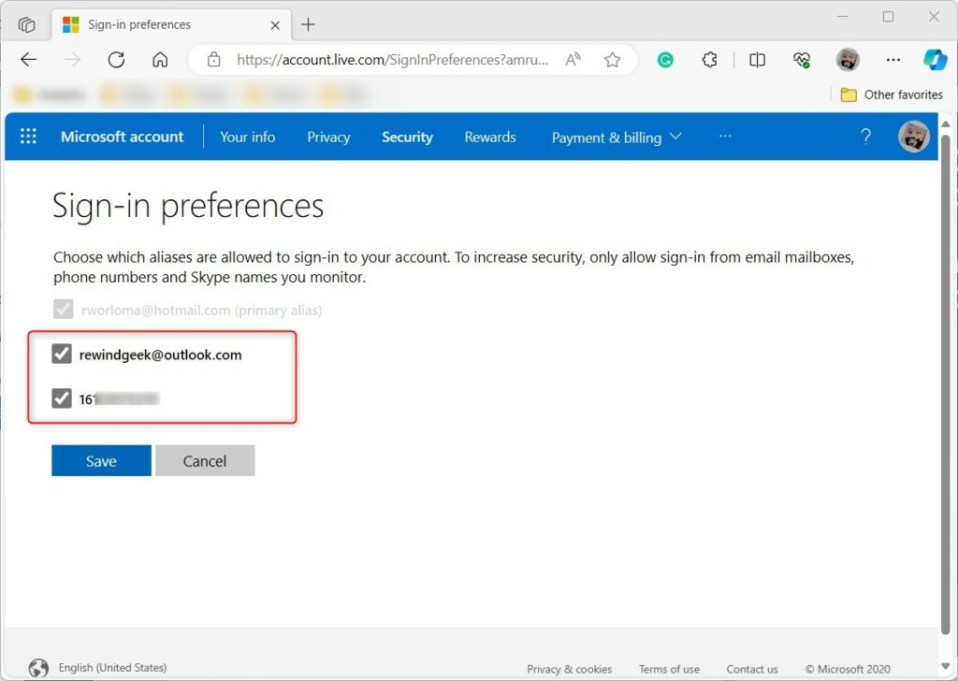Open the account manager profile picture

(x=913, y=136)
